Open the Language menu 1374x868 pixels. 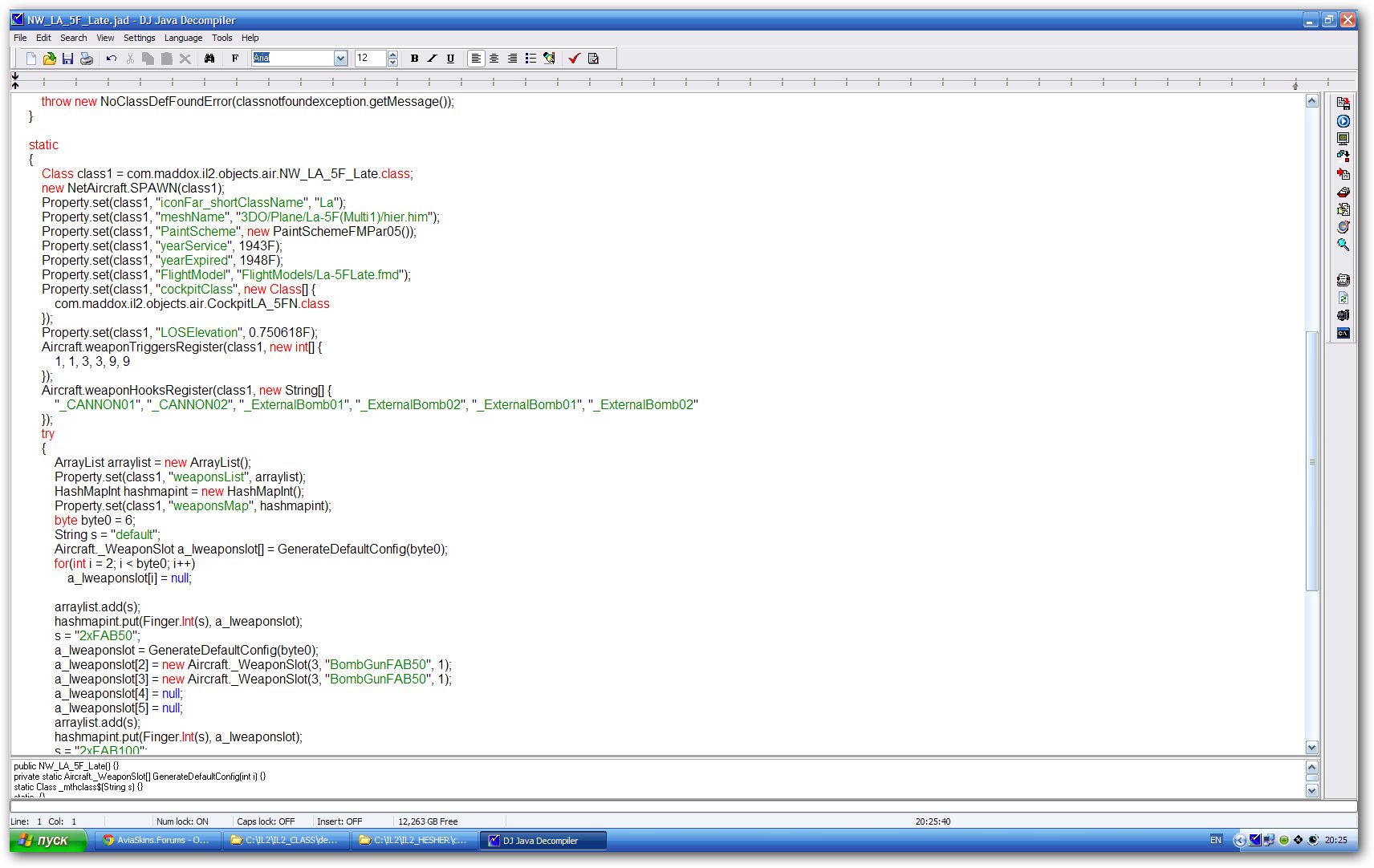(183, 38)
